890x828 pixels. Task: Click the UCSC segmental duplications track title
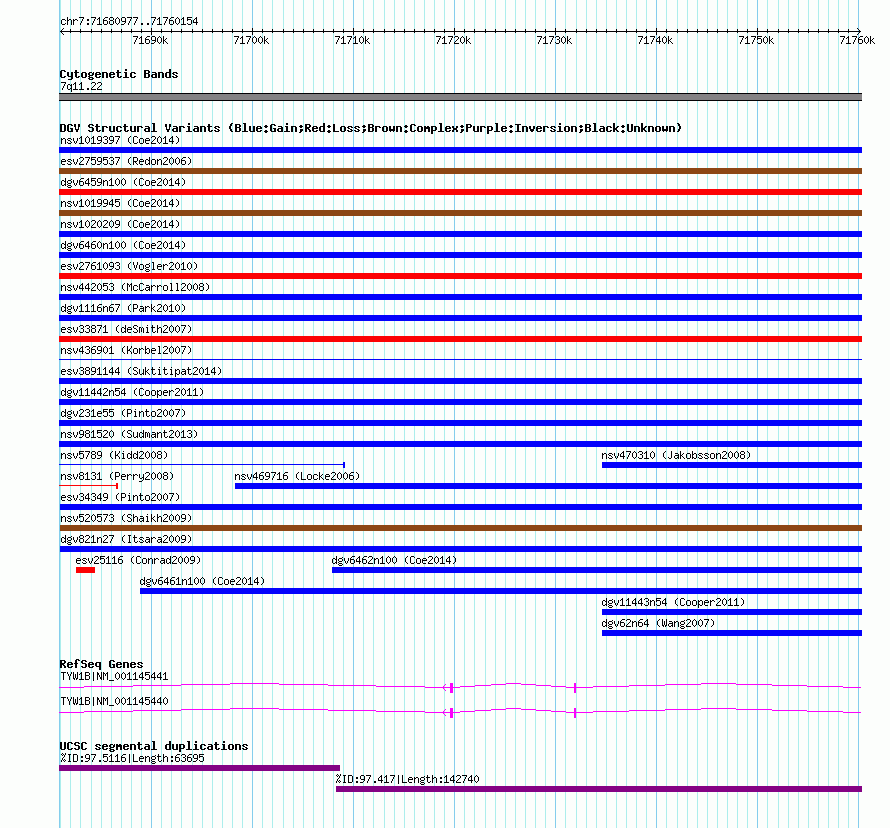[154, 746]
